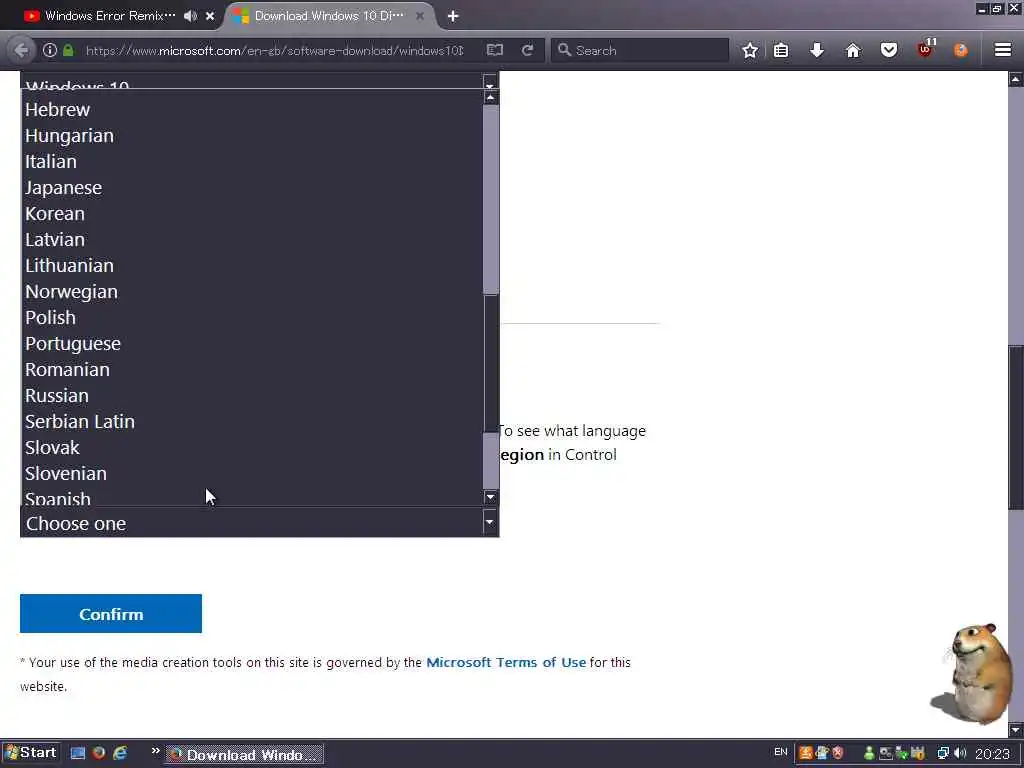Click into the URL address field

click(274, 50)
